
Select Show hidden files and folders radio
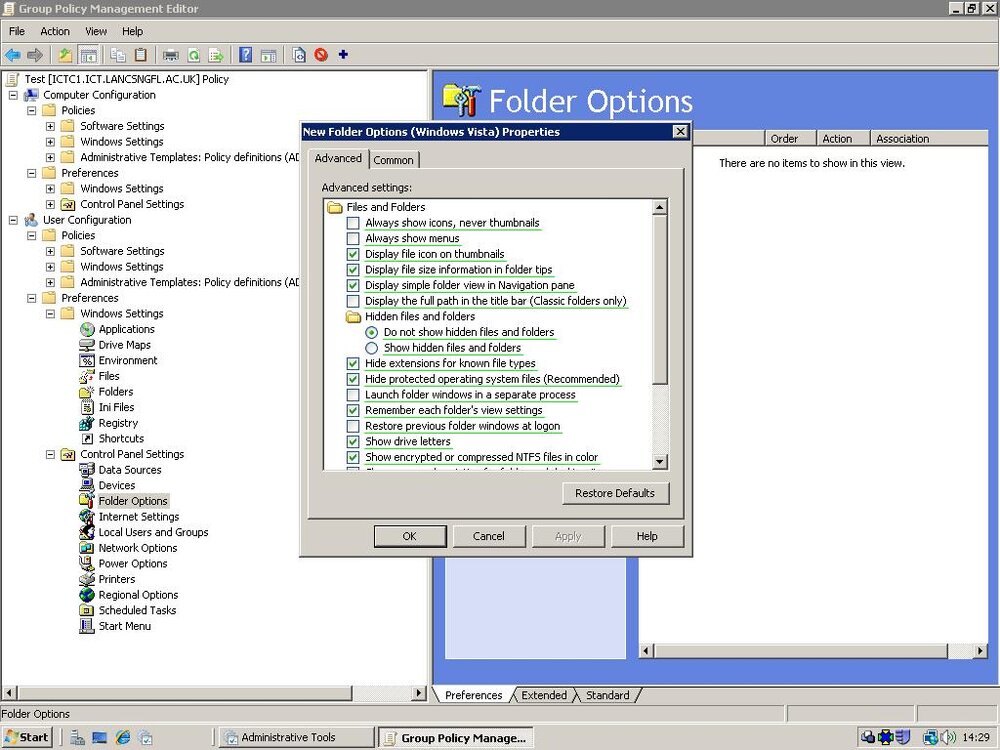[372, 348]
